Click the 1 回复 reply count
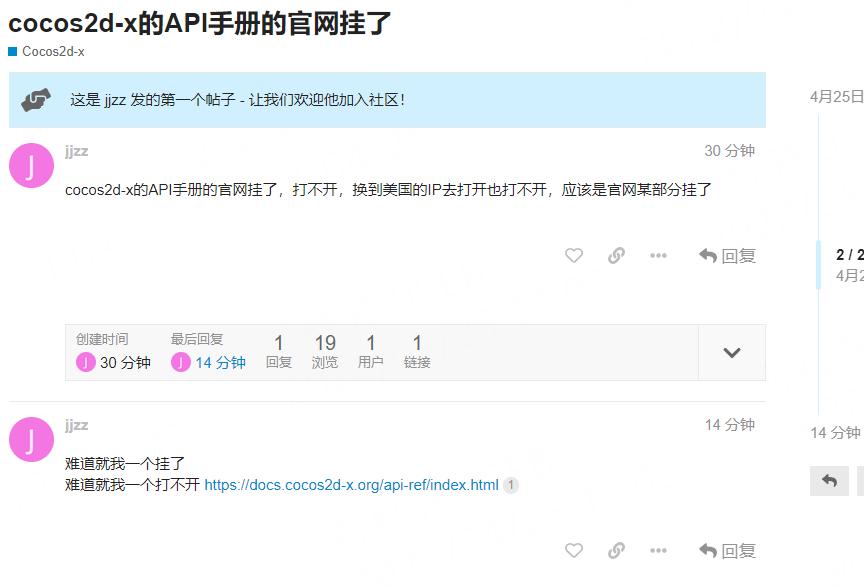864x587 pixels. pos(279,351)
